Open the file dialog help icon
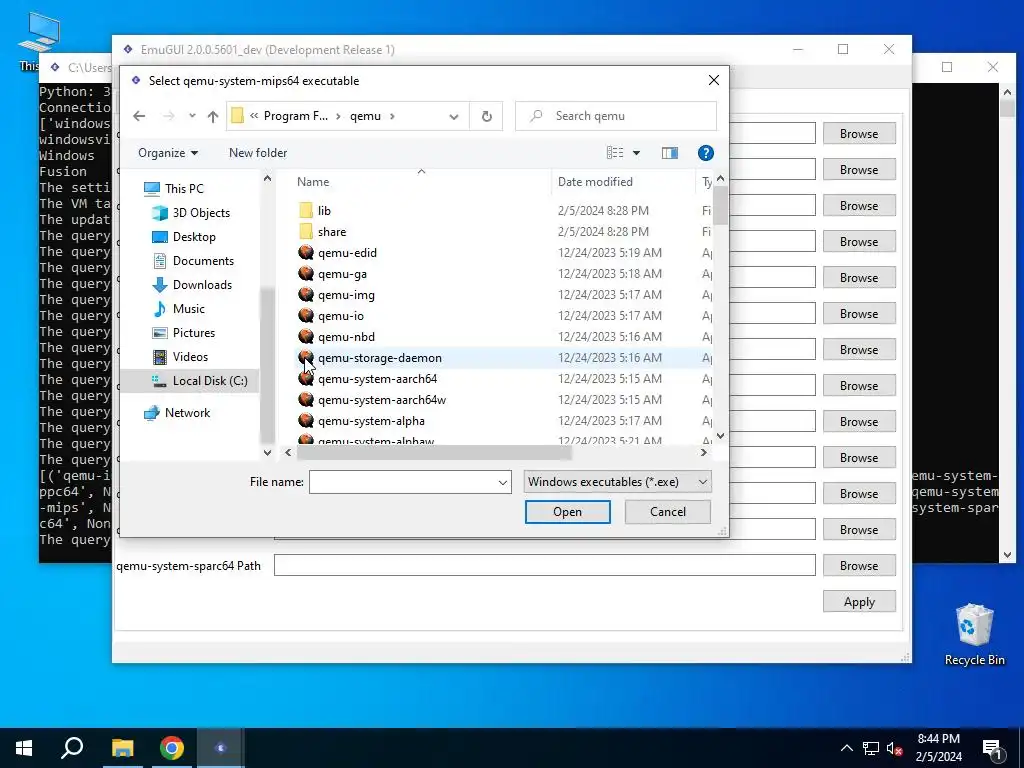This screenshot has height=768, width=1024. (705, 153)
